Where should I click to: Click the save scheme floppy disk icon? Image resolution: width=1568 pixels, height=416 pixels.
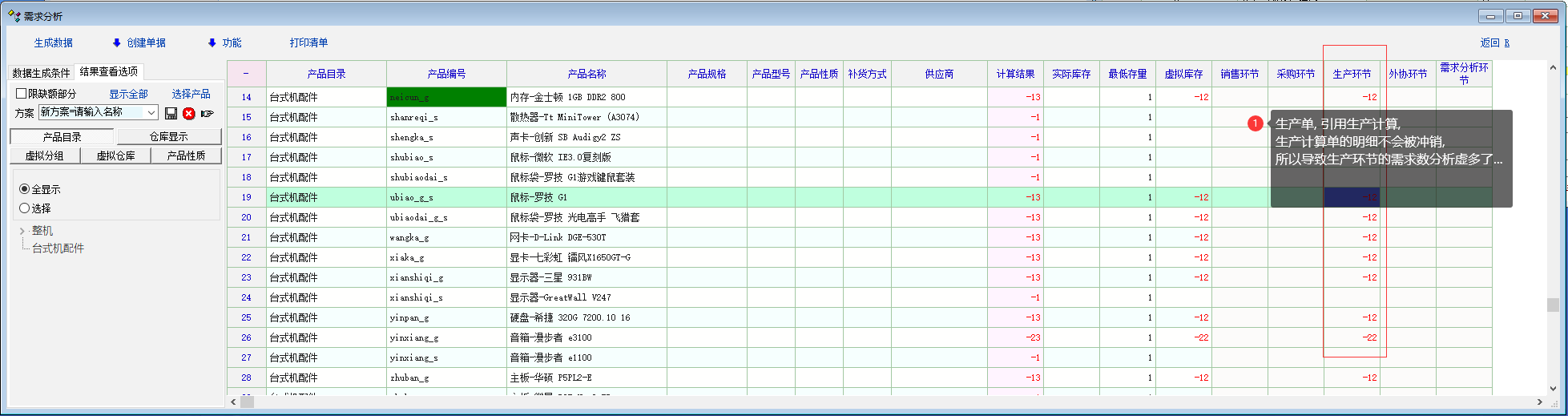coord(171,113)
